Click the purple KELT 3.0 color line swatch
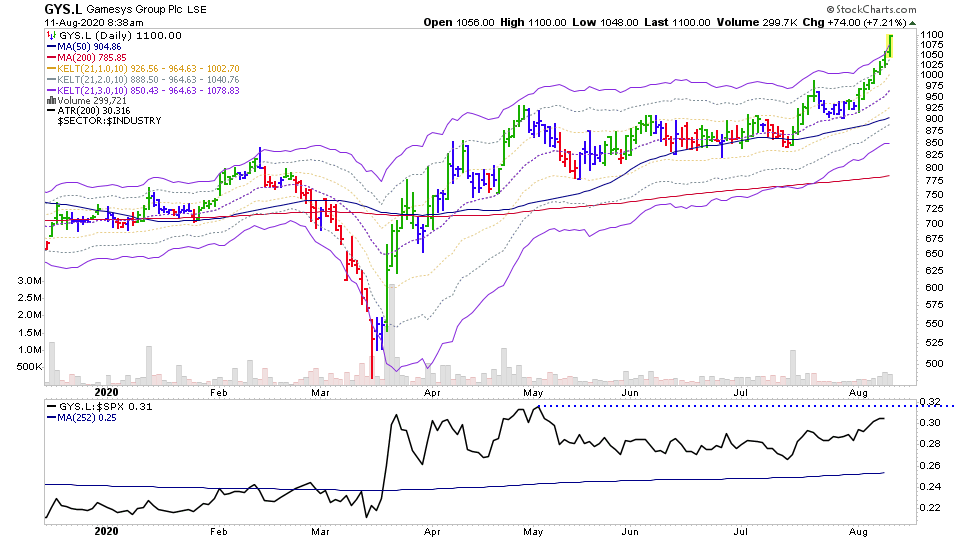 click(x=51, y=91)
